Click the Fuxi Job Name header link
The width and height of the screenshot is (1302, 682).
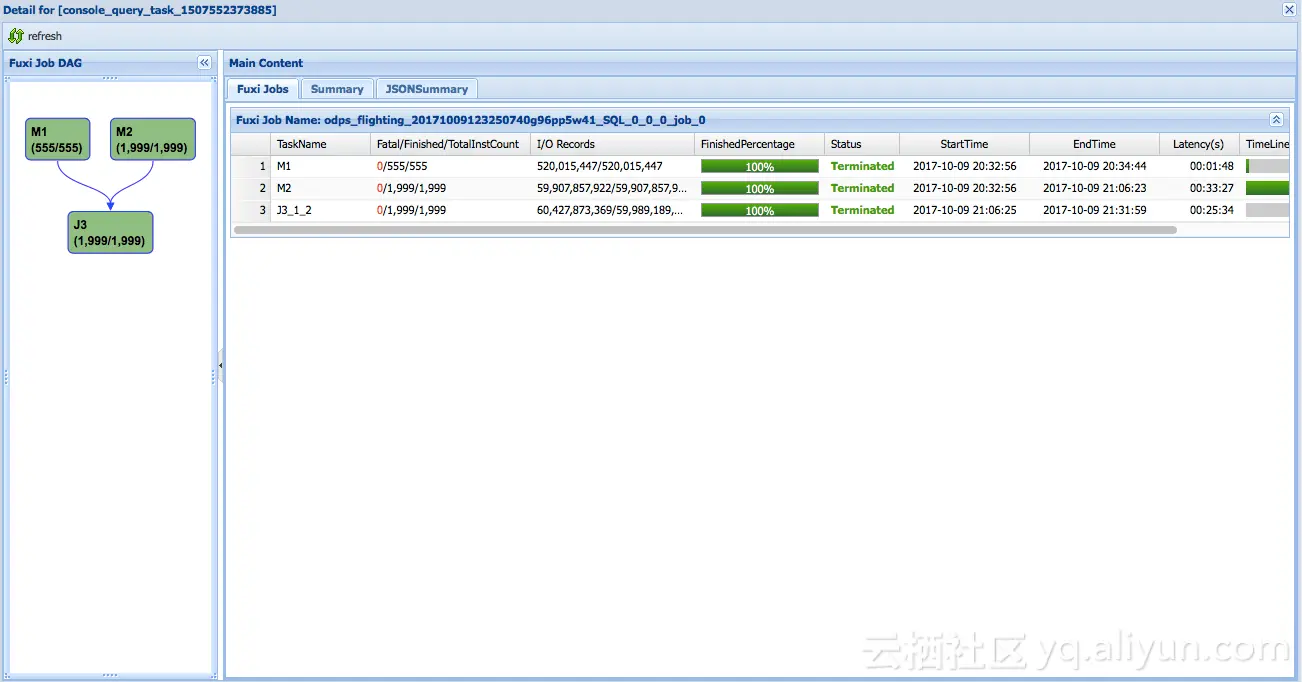[470, 119]
